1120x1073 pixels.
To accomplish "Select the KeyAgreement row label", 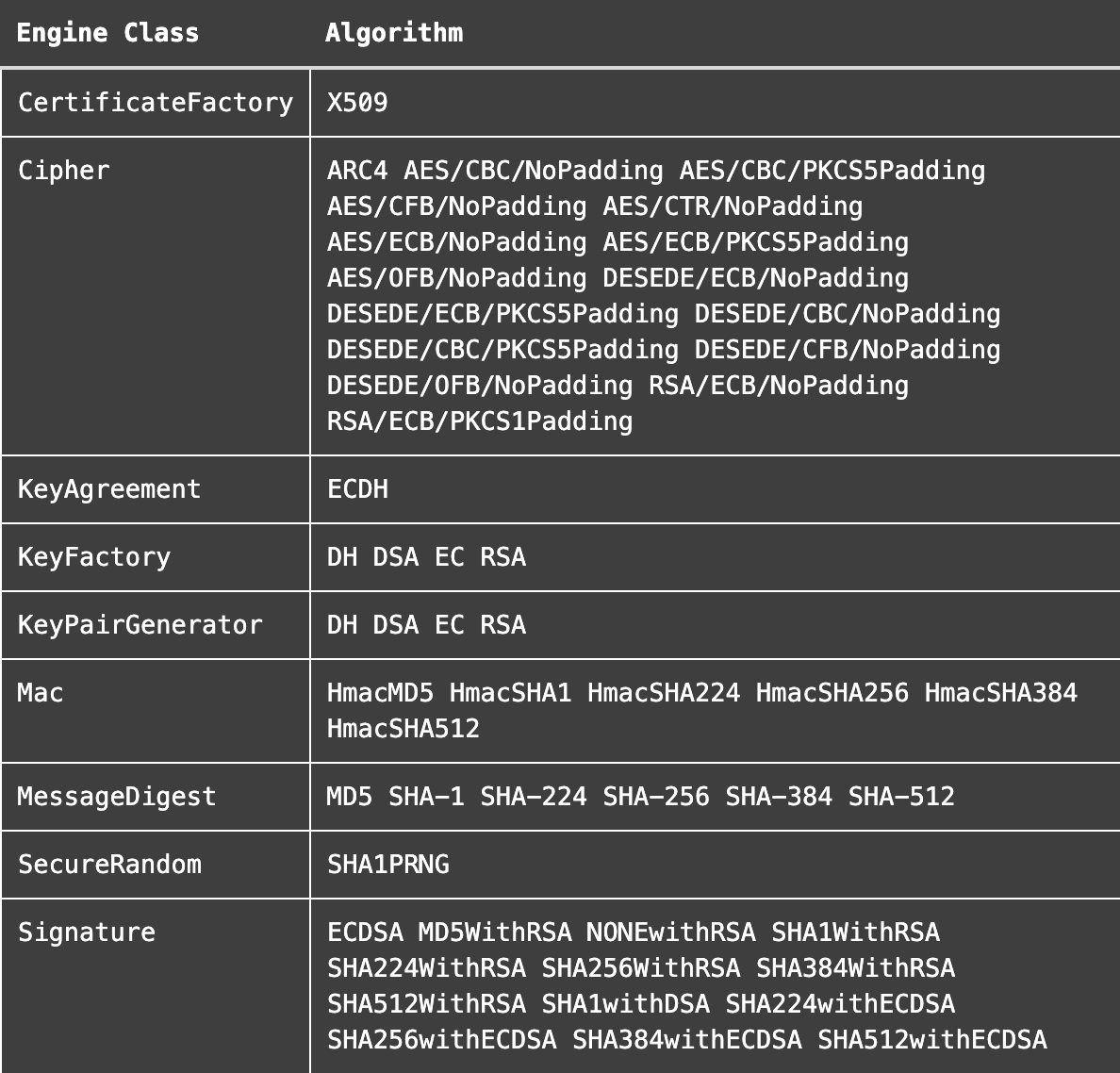I will coord(109,489).
